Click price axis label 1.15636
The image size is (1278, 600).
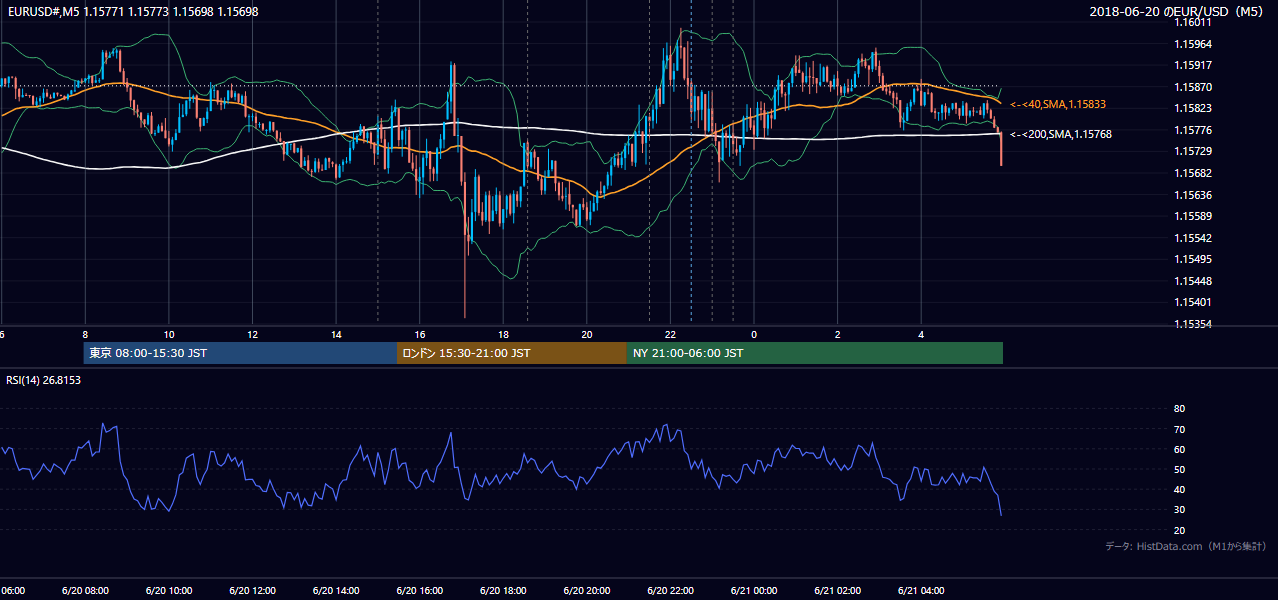1193,195
